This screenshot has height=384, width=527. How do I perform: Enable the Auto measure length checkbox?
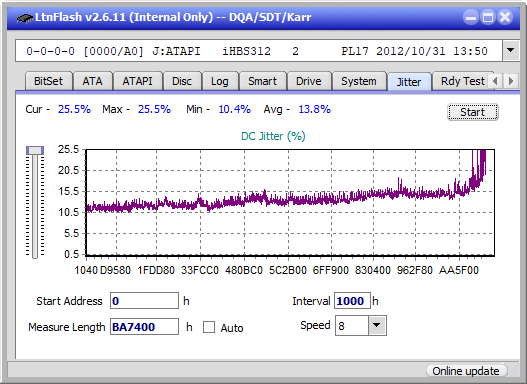[x=209, y=327]
